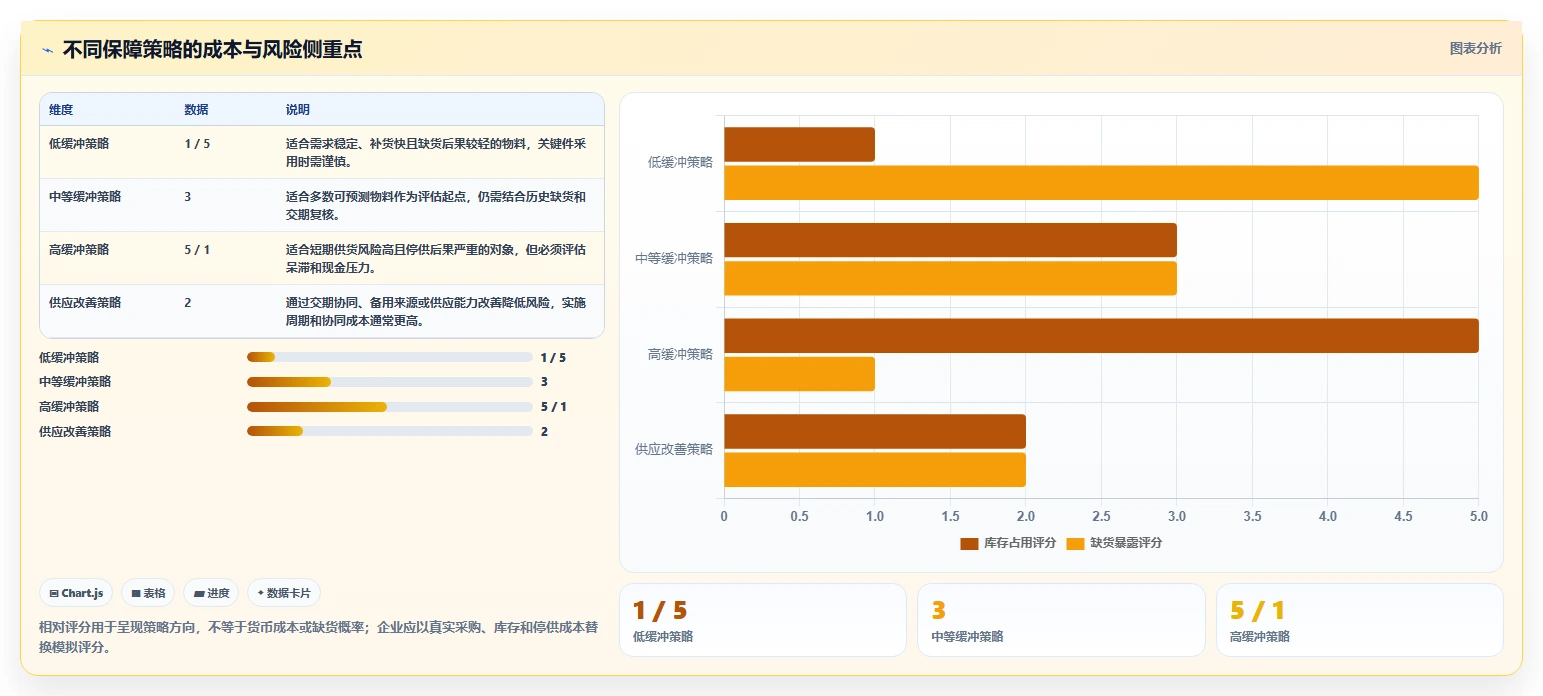Screen dimensions: 1543x696
Task: Toggle the 缺货暴露评分 legend item
Action: point(1114,543)
